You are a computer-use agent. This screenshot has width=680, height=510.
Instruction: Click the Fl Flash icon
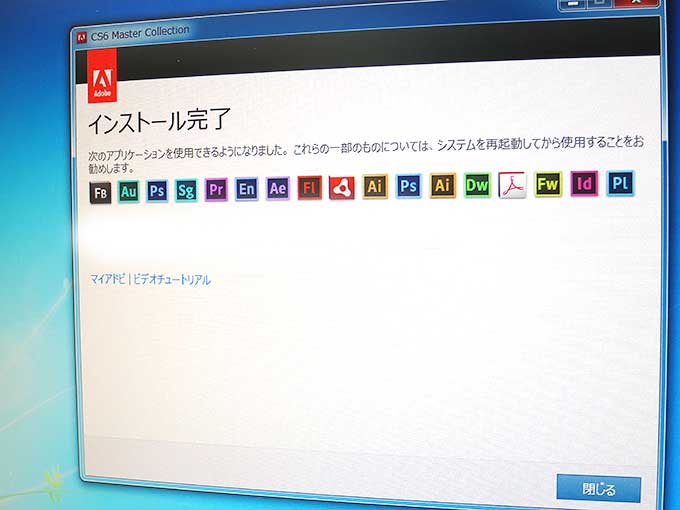310,188
